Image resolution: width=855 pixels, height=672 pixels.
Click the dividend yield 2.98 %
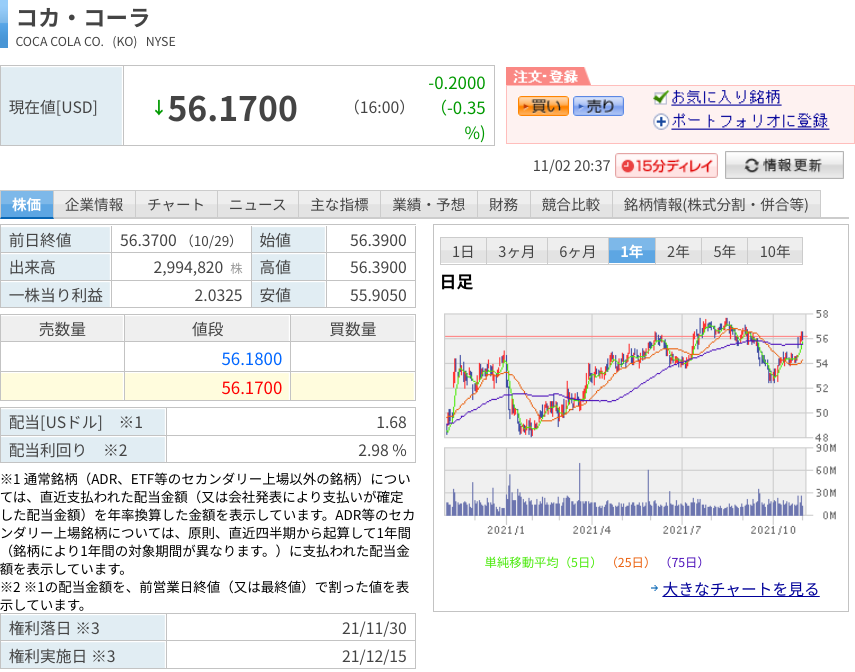[382, 450]
